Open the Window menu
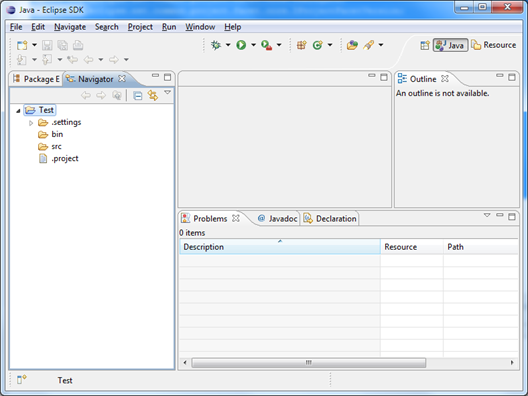 [x=200, y=27]
